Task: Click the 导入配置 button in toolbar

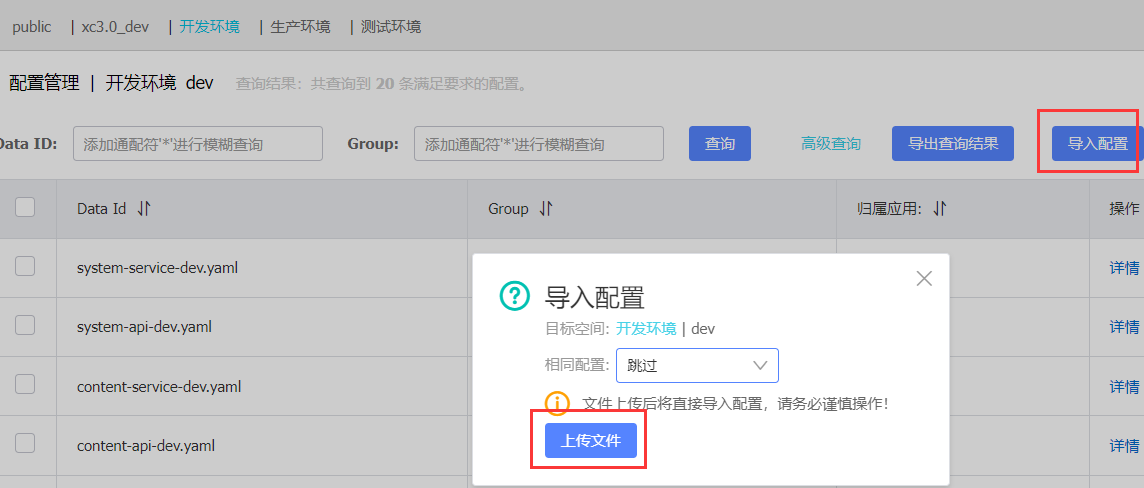Action: (x=1097, y=144)
